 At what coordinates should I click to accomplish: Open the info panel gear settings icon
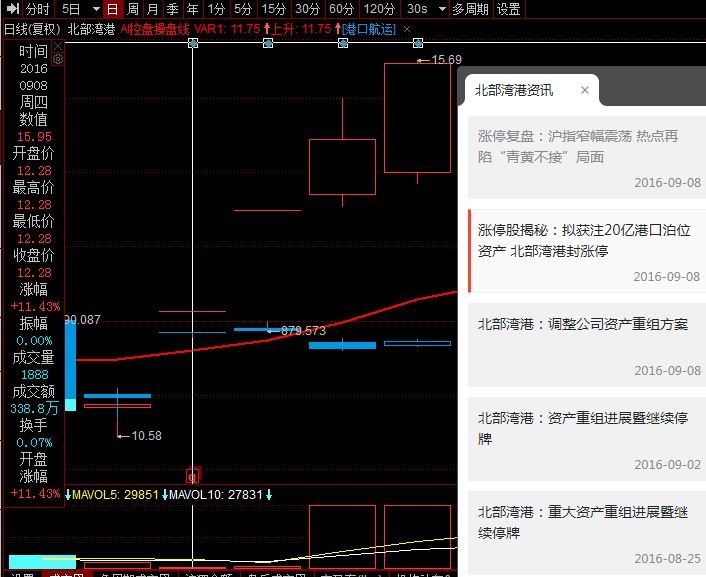(58, 59)
